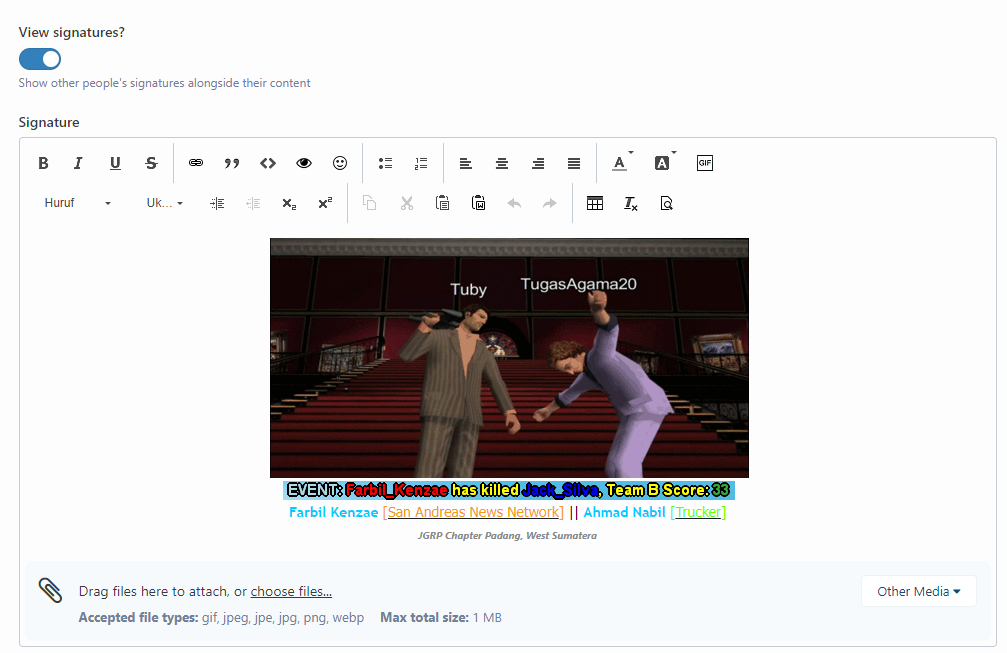
Task: Redo the last action
Action: (550, 204)
